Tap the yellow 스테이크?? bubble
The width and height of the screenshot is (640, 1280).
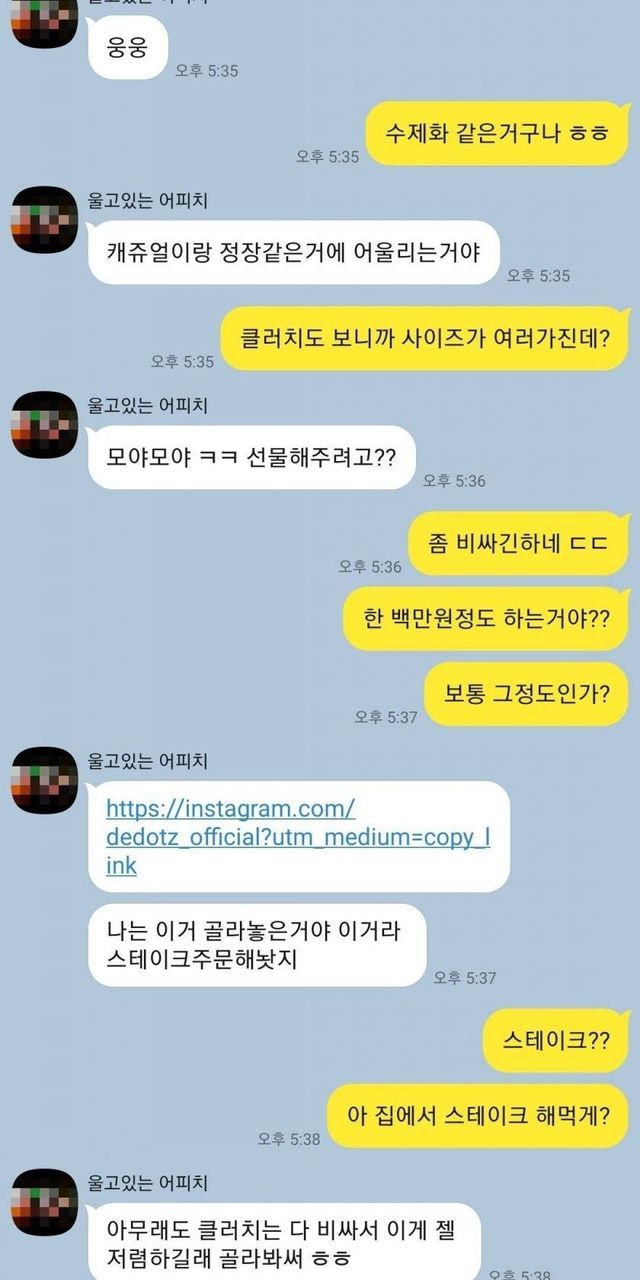tap(555, 1040)
